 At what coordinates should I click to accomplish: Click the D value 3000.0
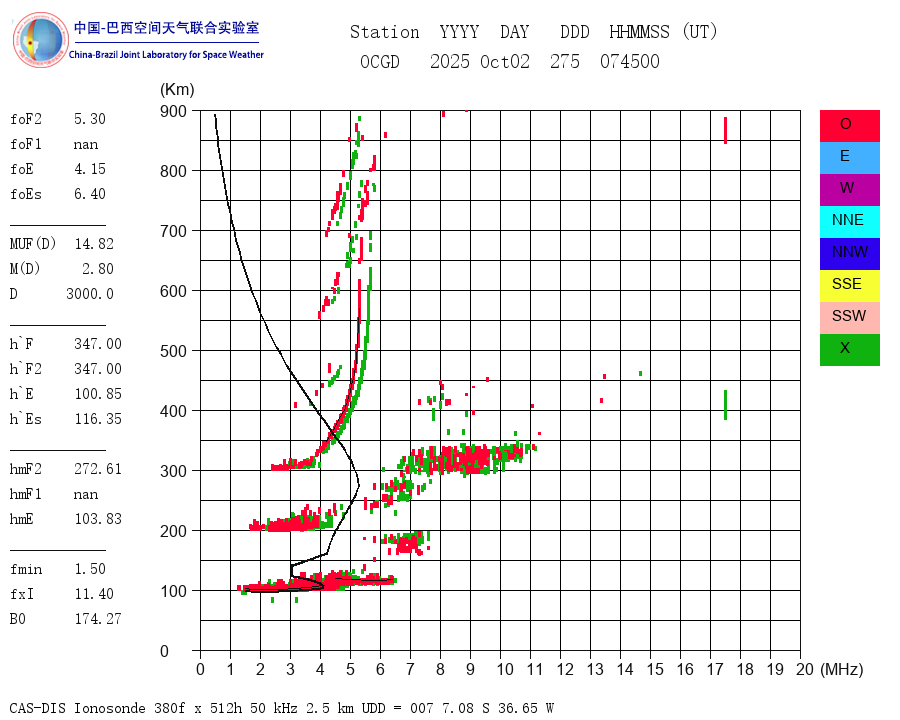[x=90, y=294]
